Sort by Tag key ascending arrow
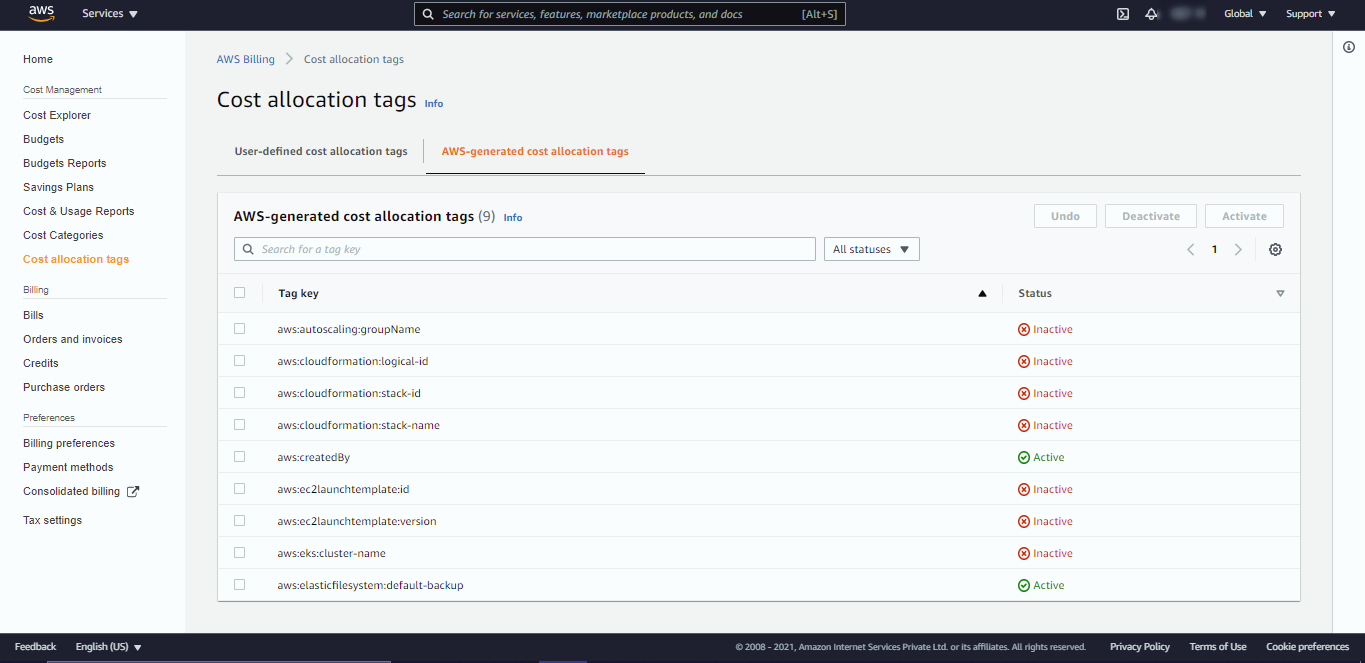 pos(982,294)
